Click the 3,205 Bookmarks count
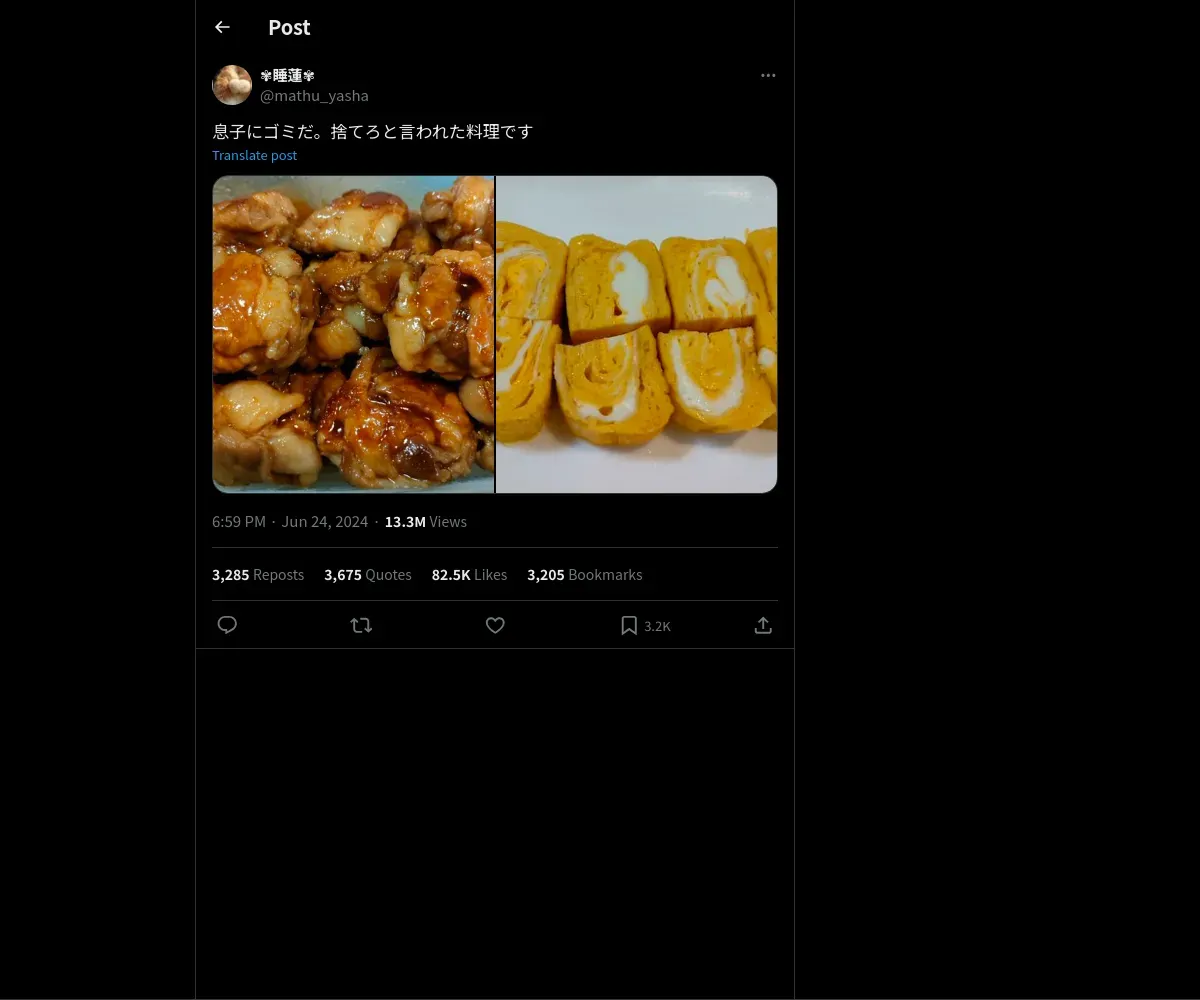Screen dimensions: 1200x1000 coord(585,575)
